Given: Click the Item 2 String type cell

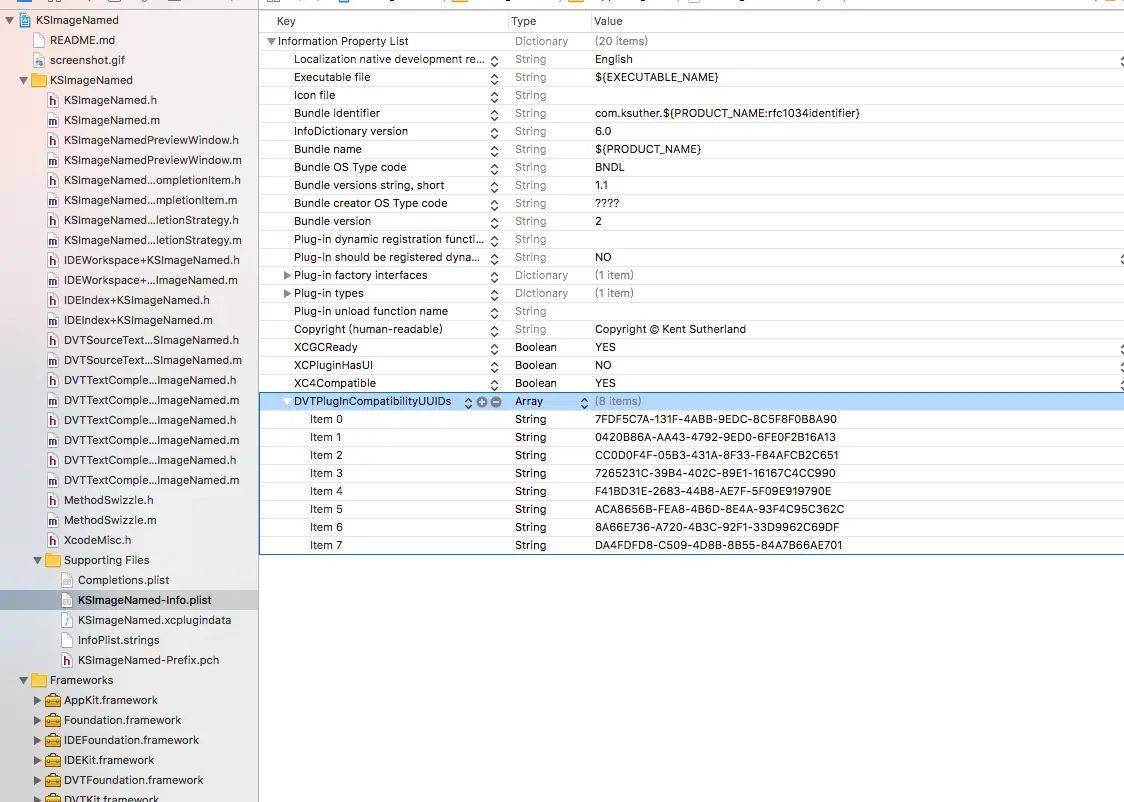Looking at the screenshot, I should [x=530, y=455].
